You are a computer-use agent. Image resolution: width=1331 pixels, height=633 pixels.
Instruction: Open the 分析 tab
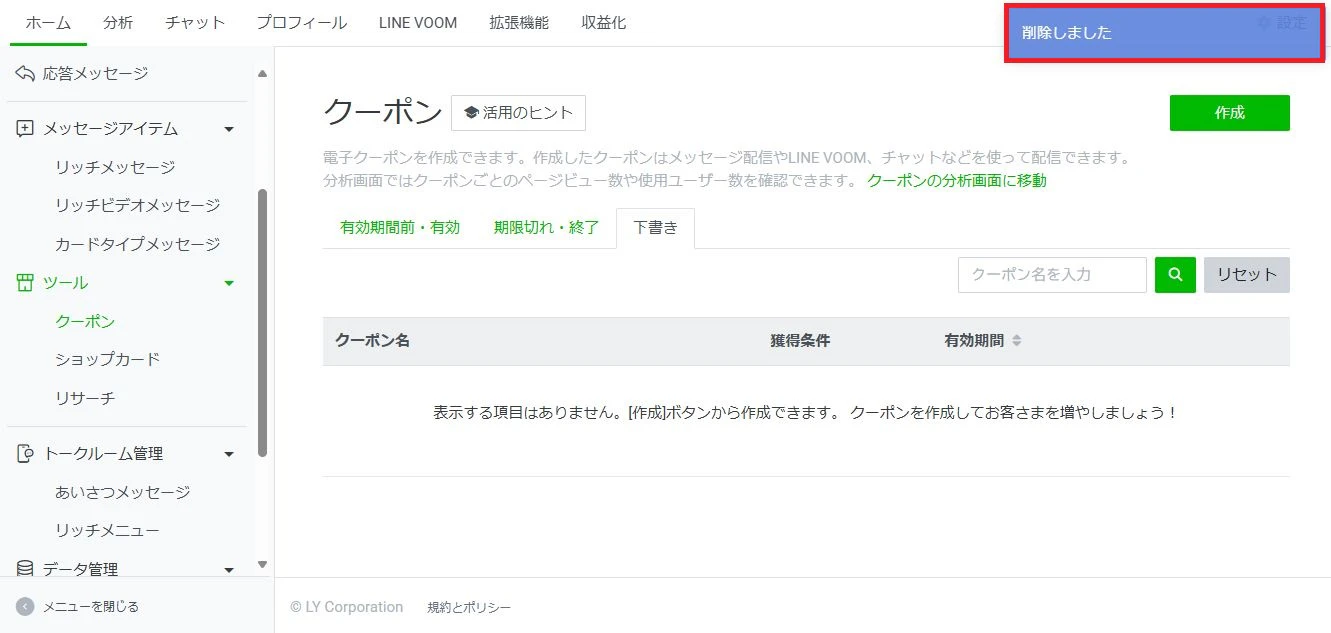point(118,22)
